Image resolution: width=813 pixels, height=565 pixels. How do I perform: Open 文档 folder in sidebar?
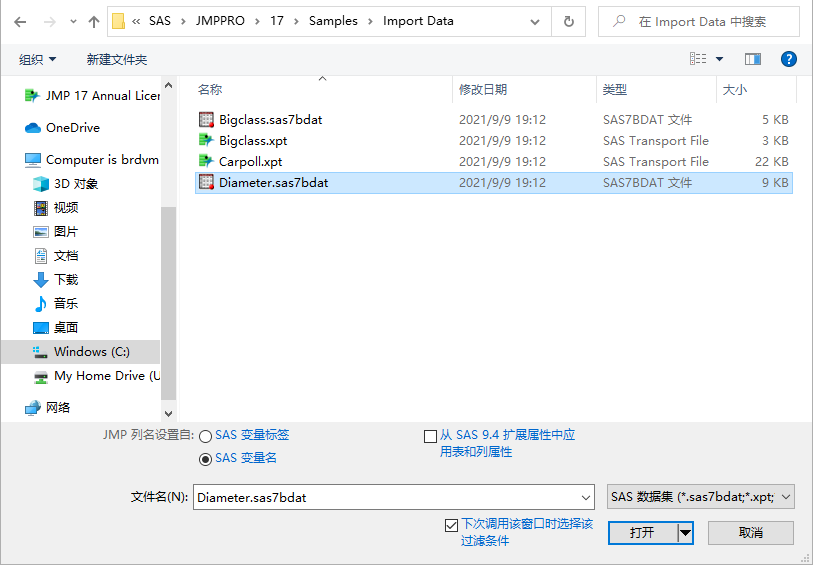(x=55, y=256)
